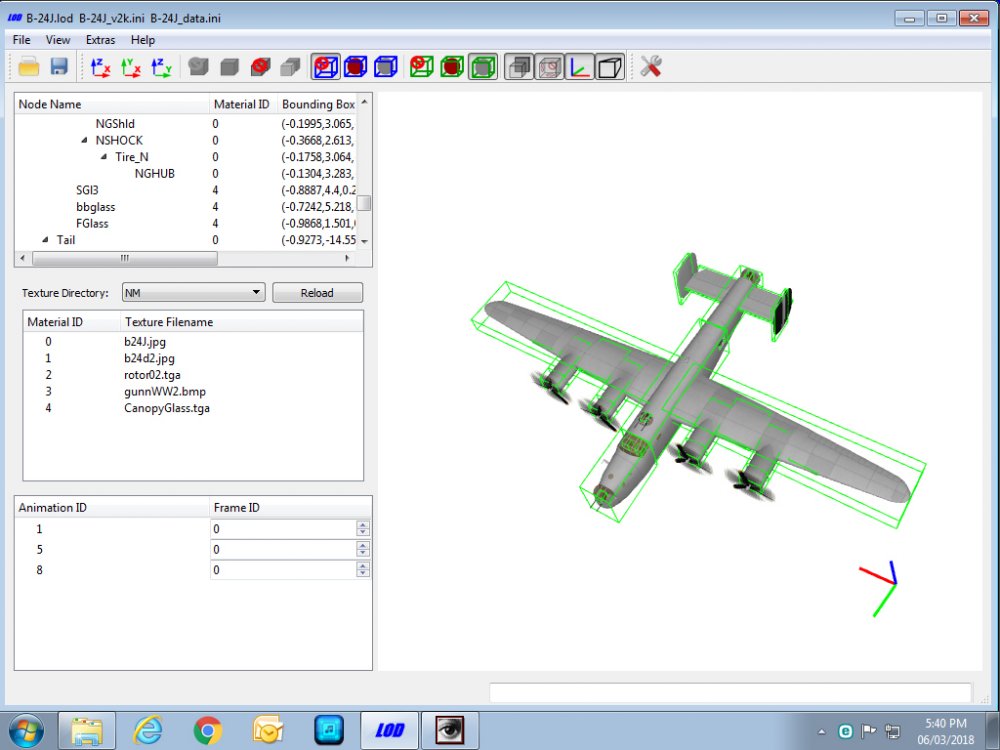The width and height of the screenshot is (1000, 750).
Task: Switch to the ZX axis view
Action: pos(100,66)
